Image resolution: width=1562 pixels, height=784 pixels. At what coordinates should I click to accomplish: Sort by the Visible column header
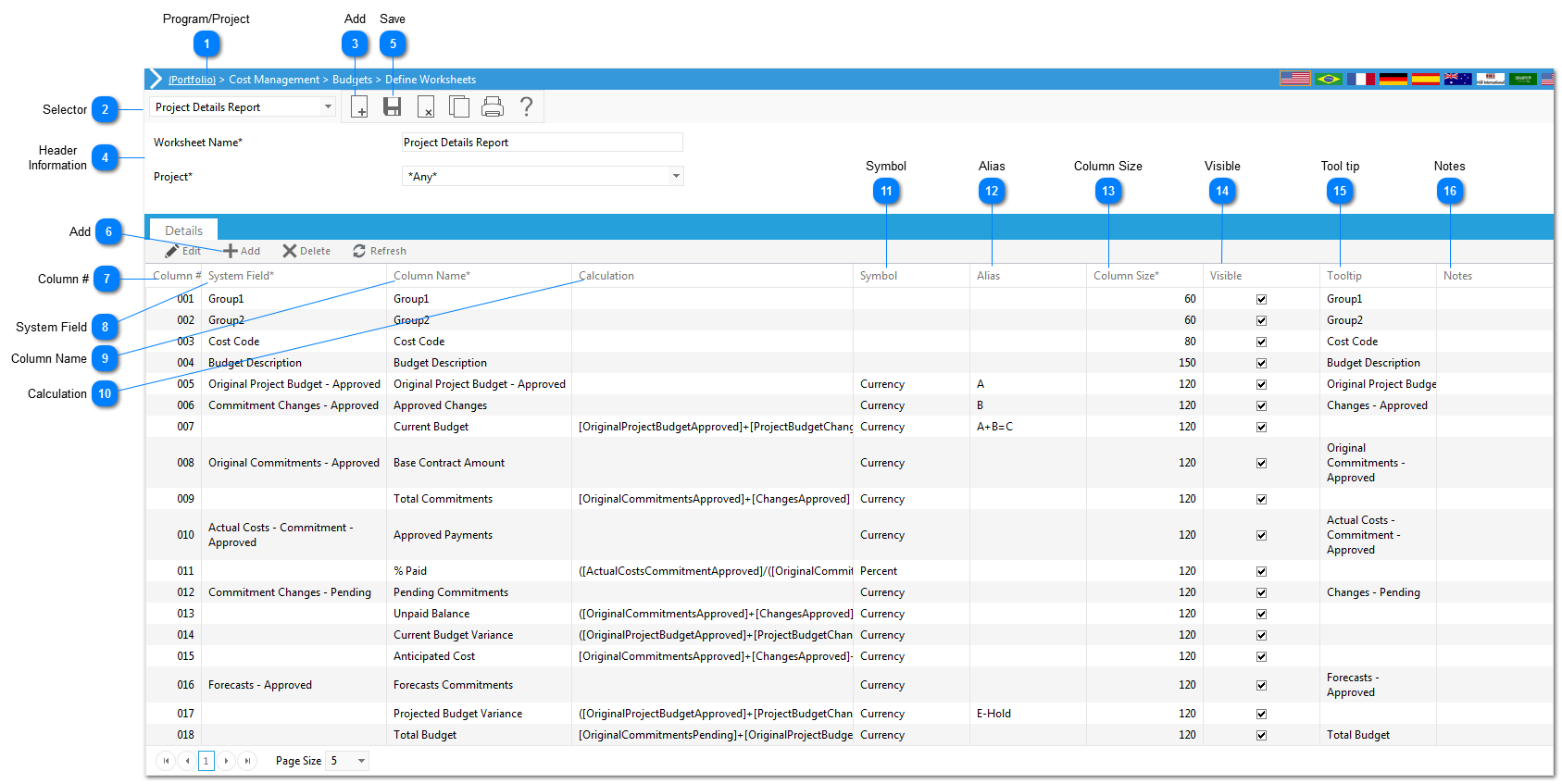pyautogui.click(x=1226, y=276)
